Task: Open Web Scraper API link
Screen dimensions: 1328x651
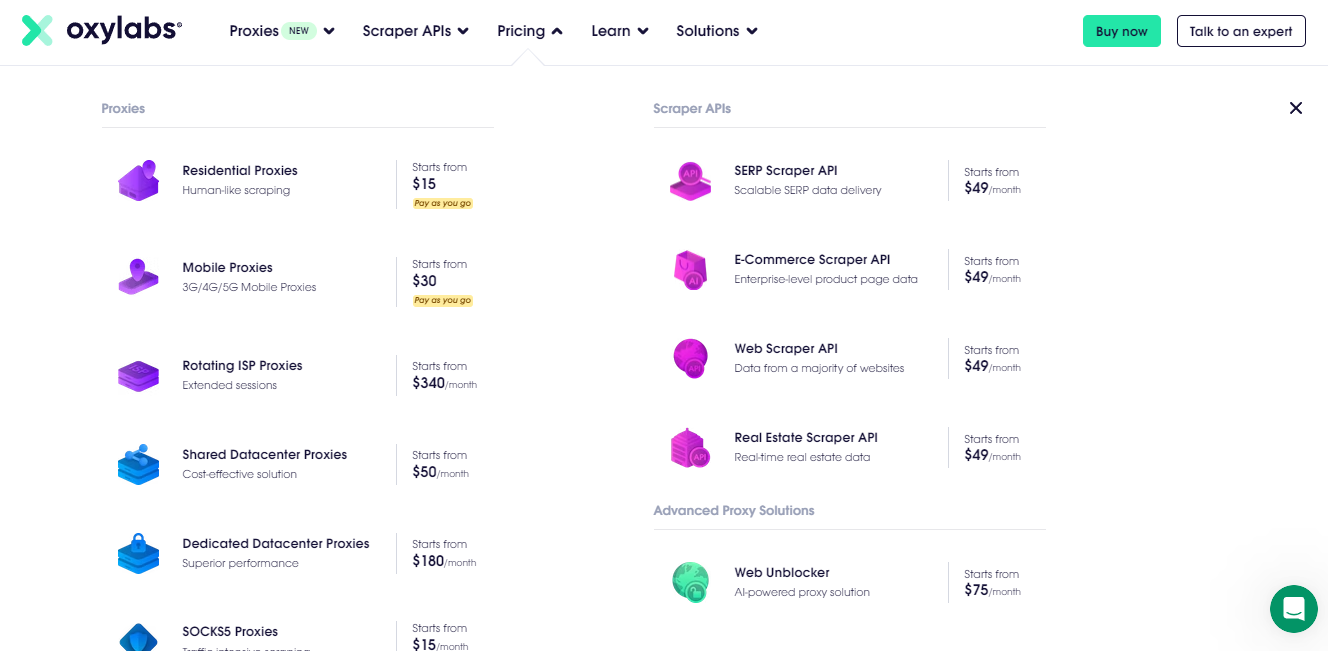Action: coord(786,349)
